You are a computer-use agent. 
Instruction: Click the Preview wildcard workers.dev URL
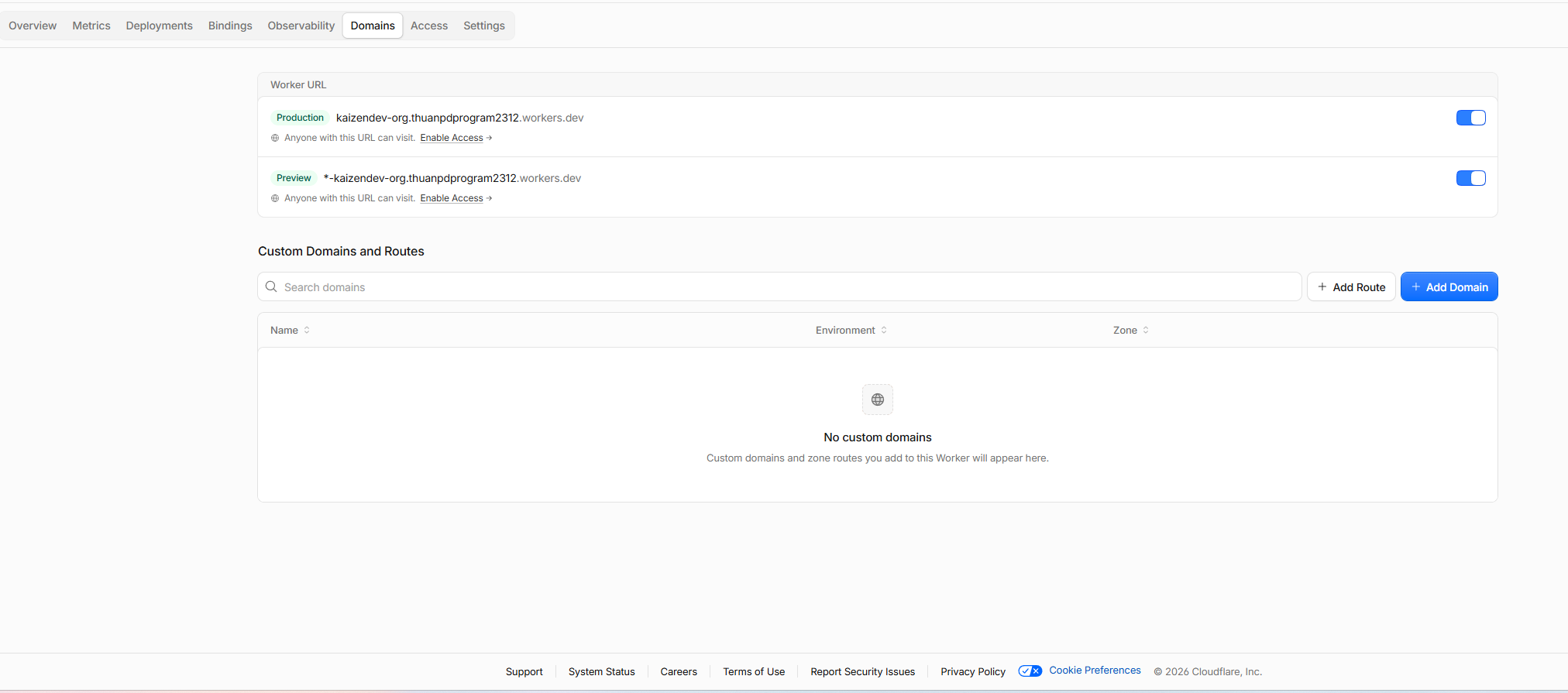click(x=452, y=178)
